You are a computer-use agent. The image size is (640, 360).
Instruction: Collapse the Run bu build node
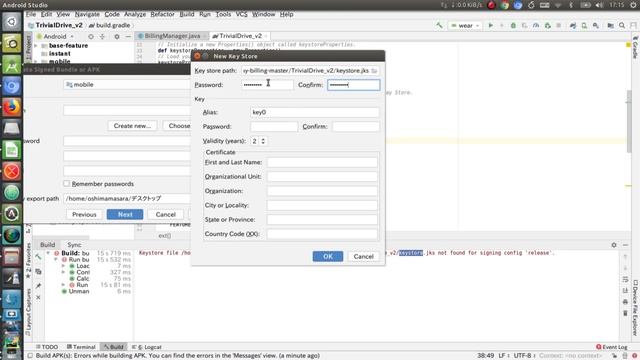(x=56, y=260)
